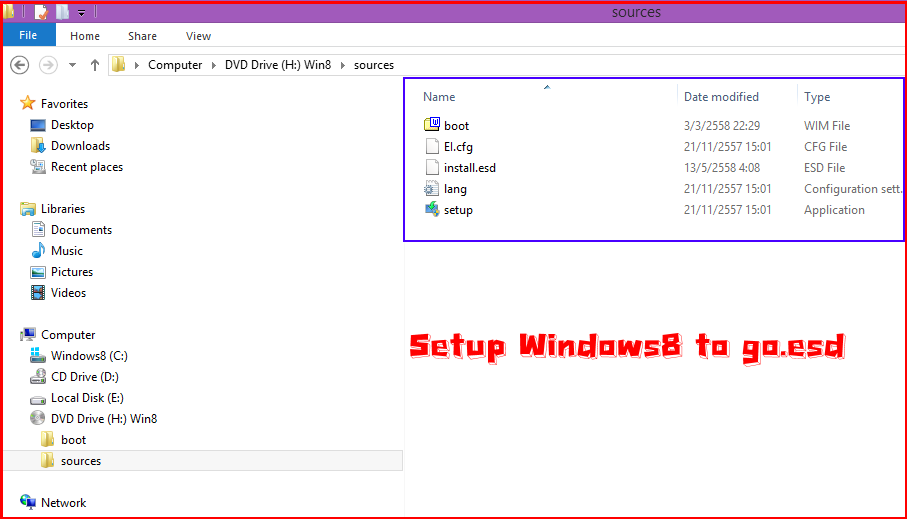907x519 pixels.
Task: Open Local Disk (E:)
Action: click(x=87, y=397)
